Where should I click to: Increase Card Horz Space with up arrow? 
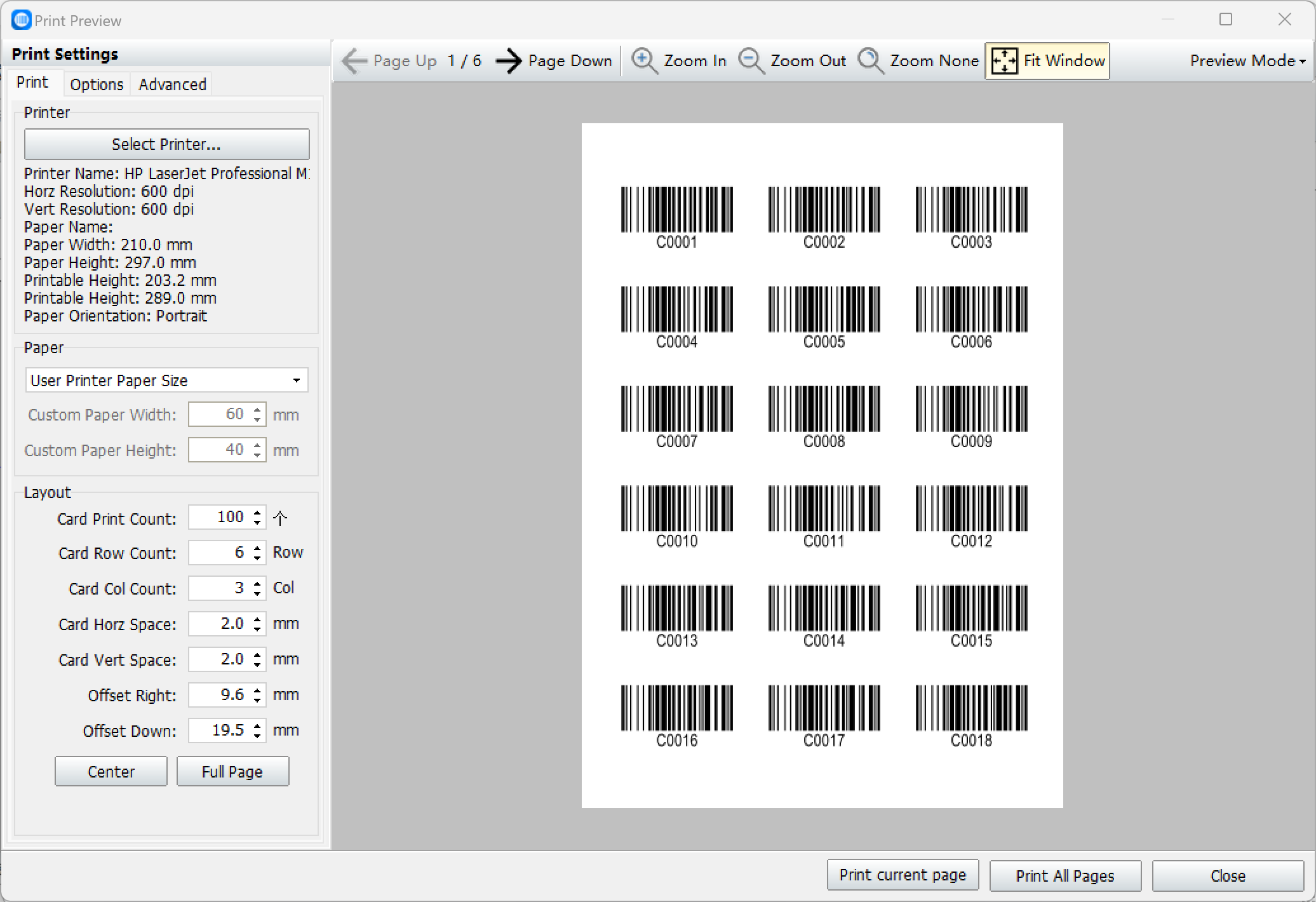click(257, 619)
